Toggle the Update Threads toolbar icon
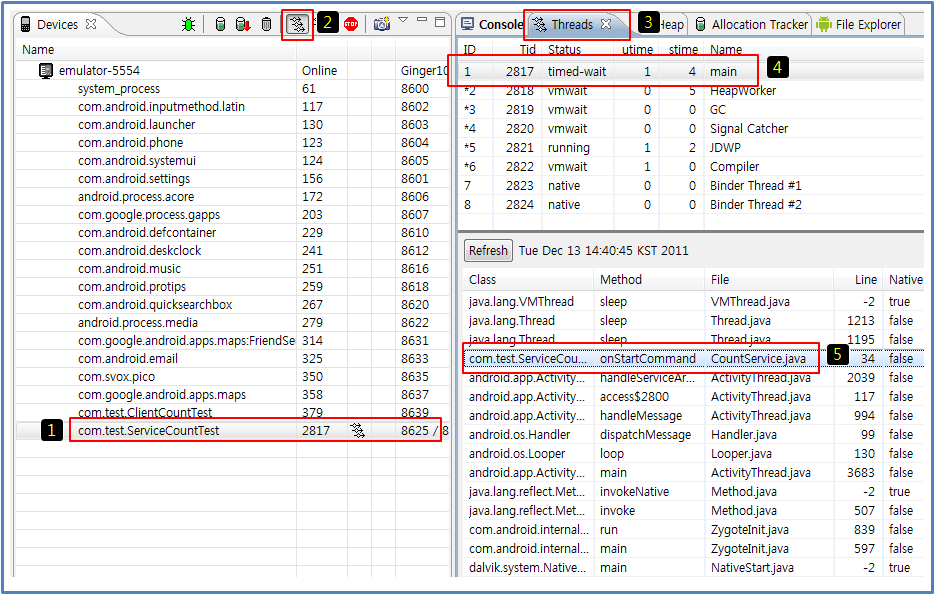 pyautogui.click(x=296, y=24)
